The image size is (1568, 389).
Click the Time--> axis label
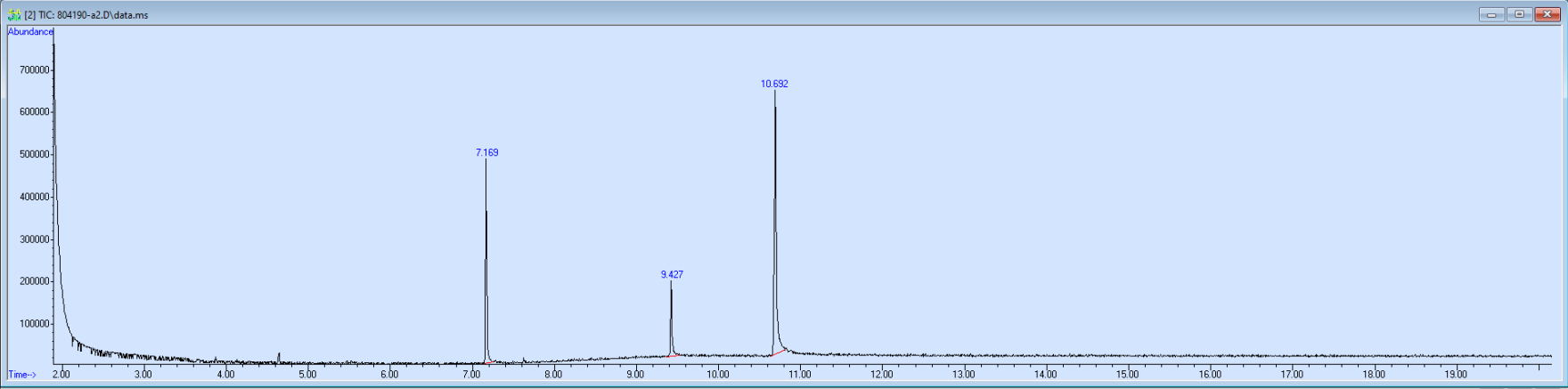(21, 375)
